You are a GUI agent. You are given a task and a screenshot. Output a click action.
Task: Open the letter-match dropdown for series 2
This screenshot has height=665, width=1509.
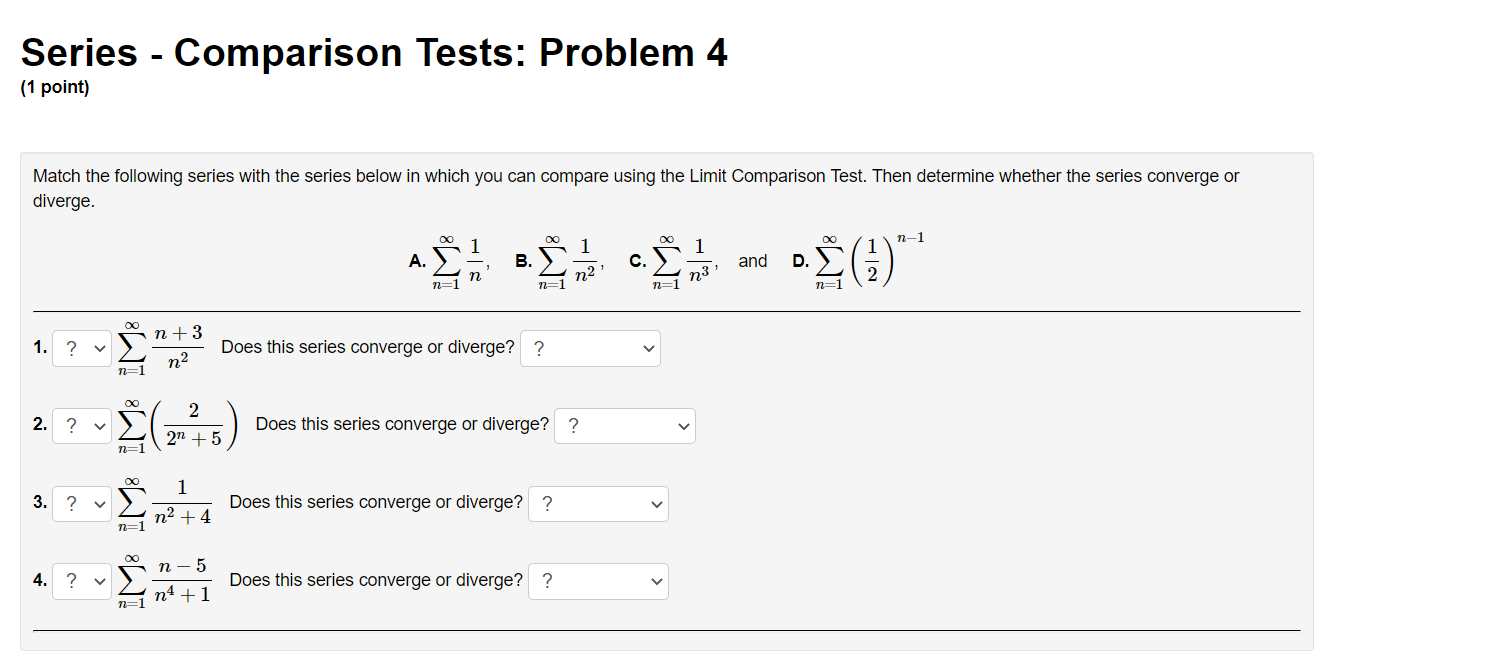pos(81,425)
